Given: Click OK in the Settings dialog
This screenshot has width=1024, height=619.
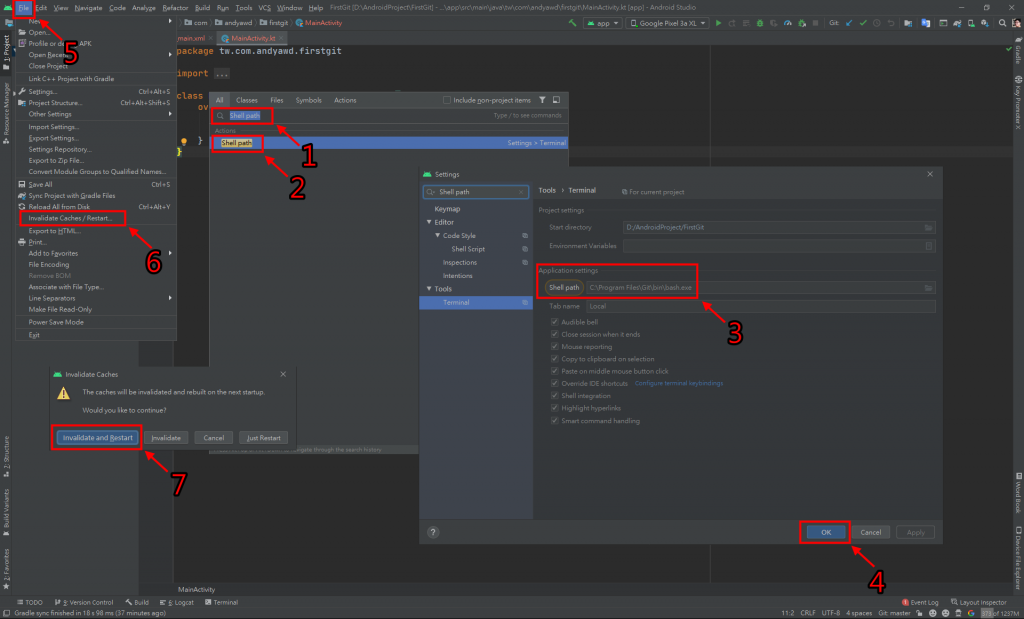Looking at the screenshot, I should click(825, 532).
